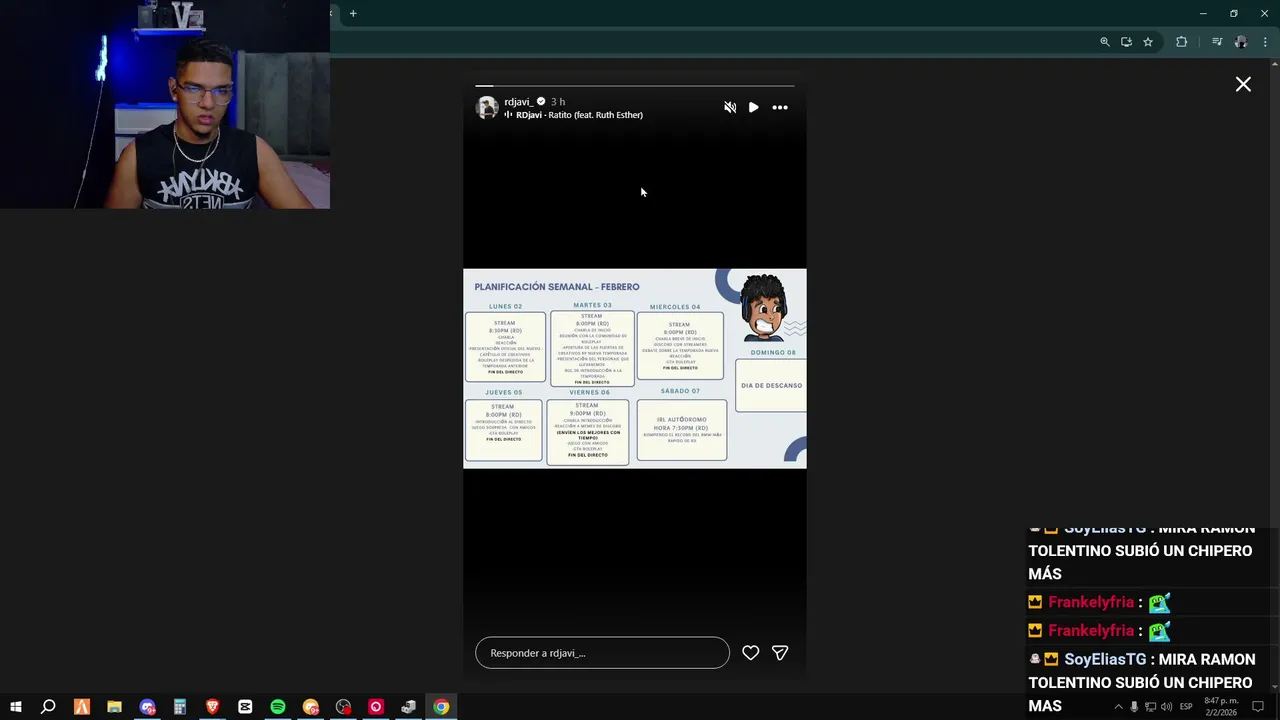Play the paused story
This screenshot has height=720, width=1280.
click(x=753, y=107)
